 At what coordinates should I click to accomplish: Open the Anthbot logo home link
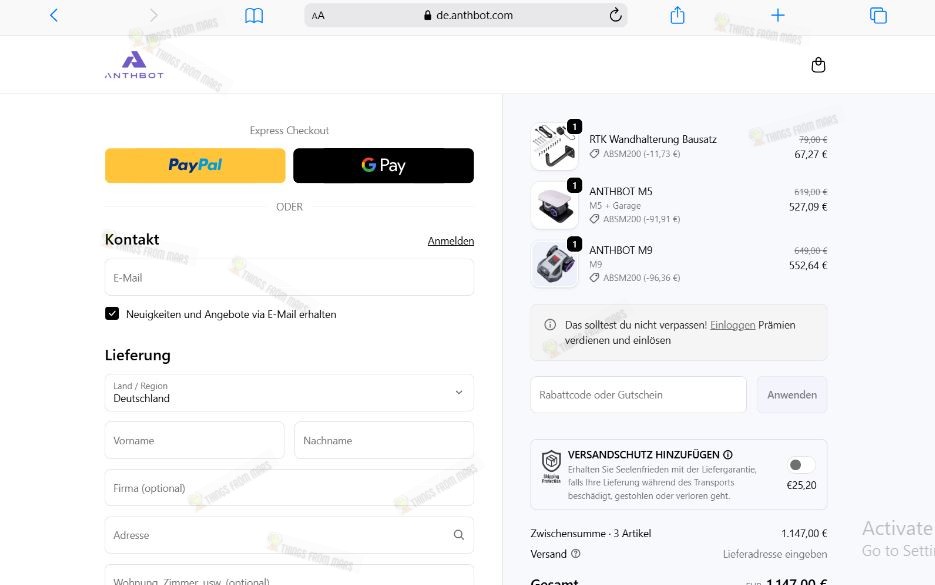[134, 64]
